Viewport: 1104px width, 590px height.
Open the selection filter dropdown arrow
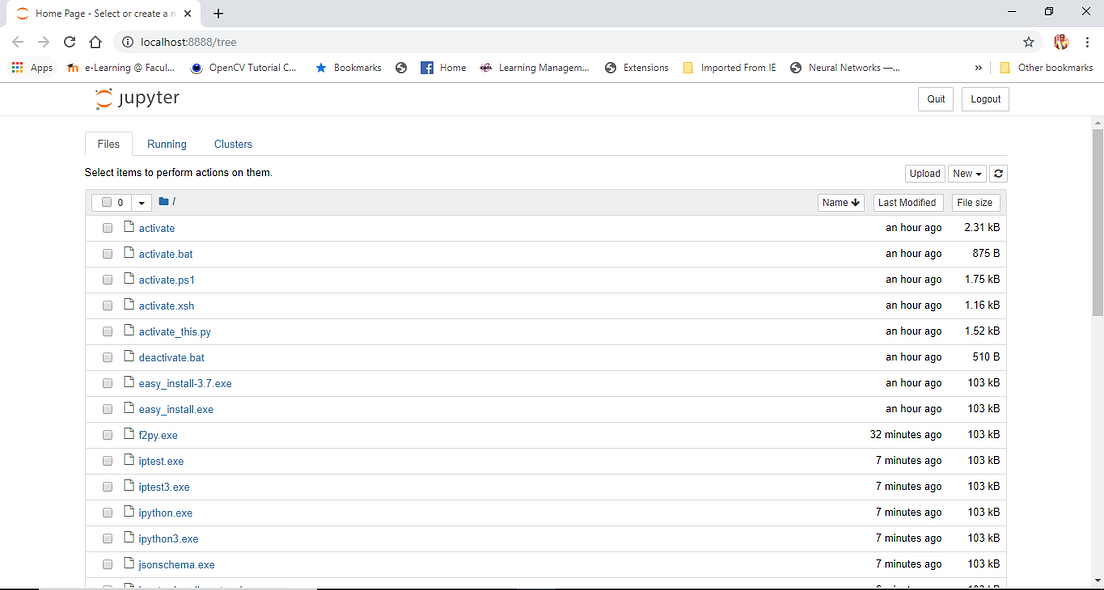[141, 201]
